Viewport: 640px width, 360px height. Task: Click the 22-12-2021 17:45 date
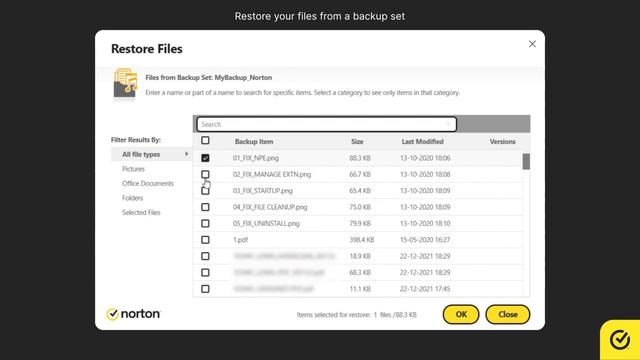tap(425, 289)
